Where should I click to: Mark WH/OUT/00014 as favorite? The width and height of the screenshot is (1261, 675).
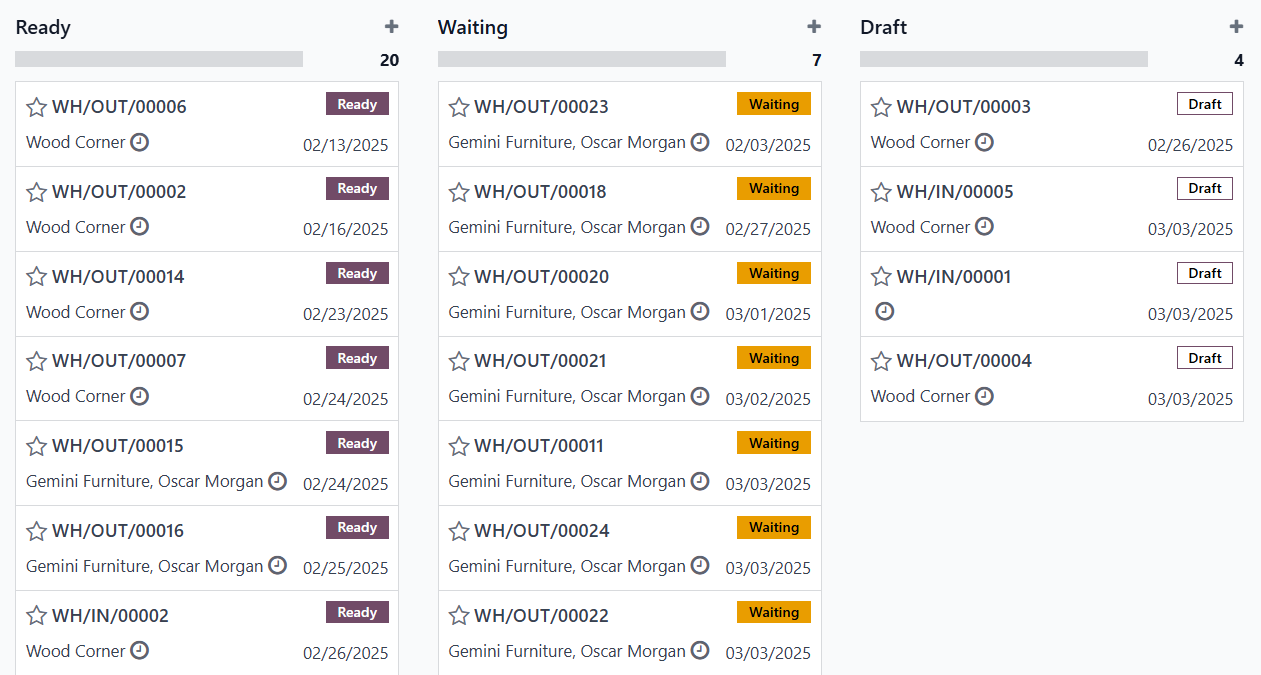click(x=37, y=277)
